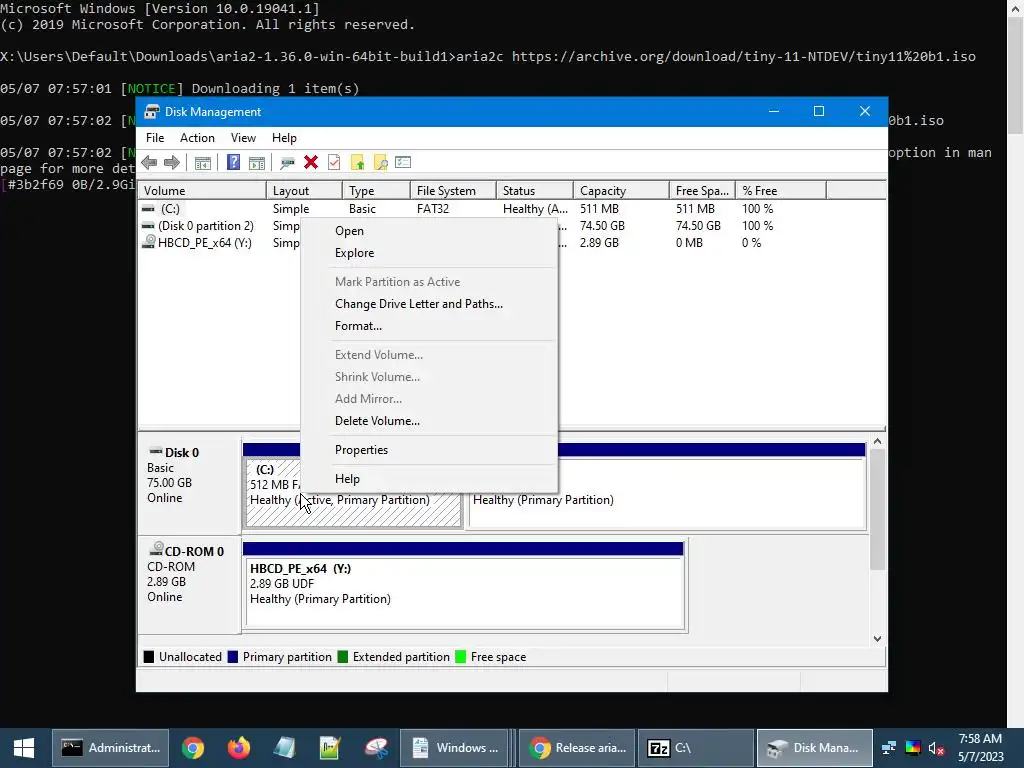
Task: Click the Capacity column header
Action: pyautogui.click(x=621, y=191)
